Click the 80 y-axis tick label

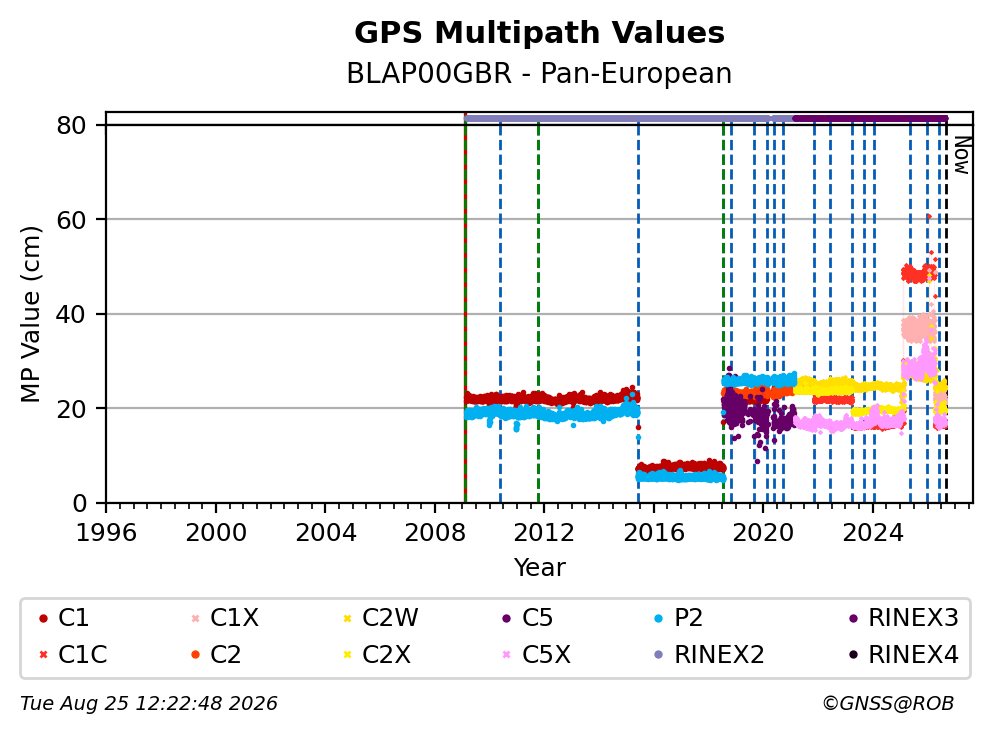tap(71, 125)
